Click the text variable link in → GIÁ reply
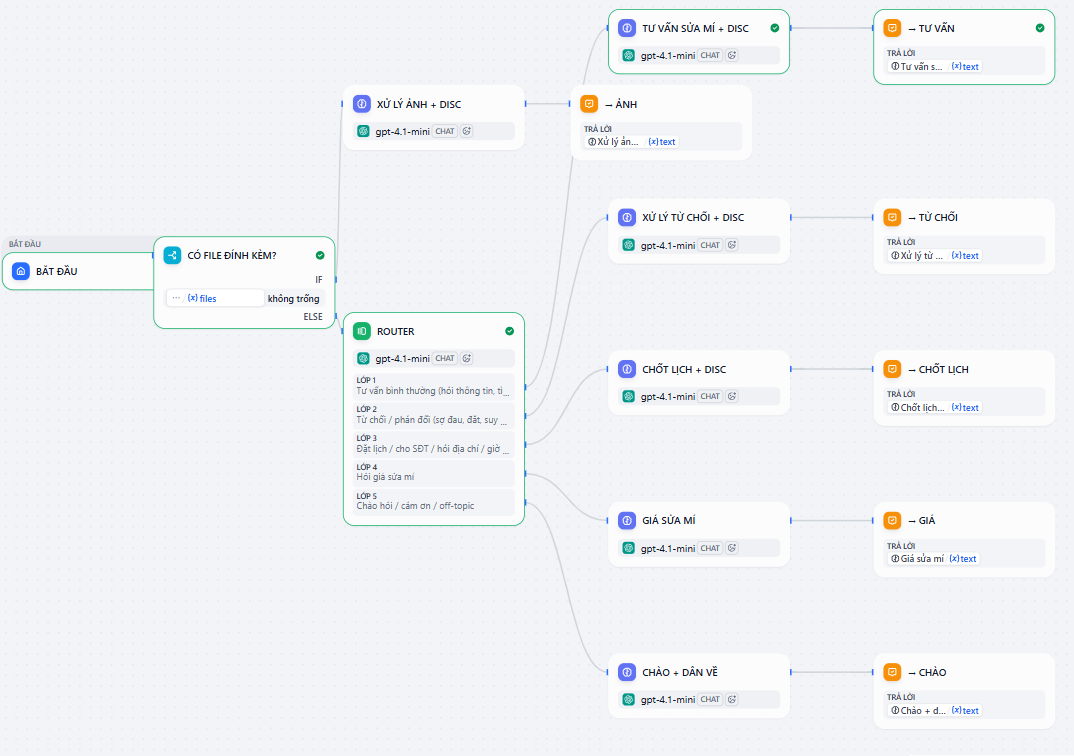Screen dimensions: 1074x756 coord(965,558)
